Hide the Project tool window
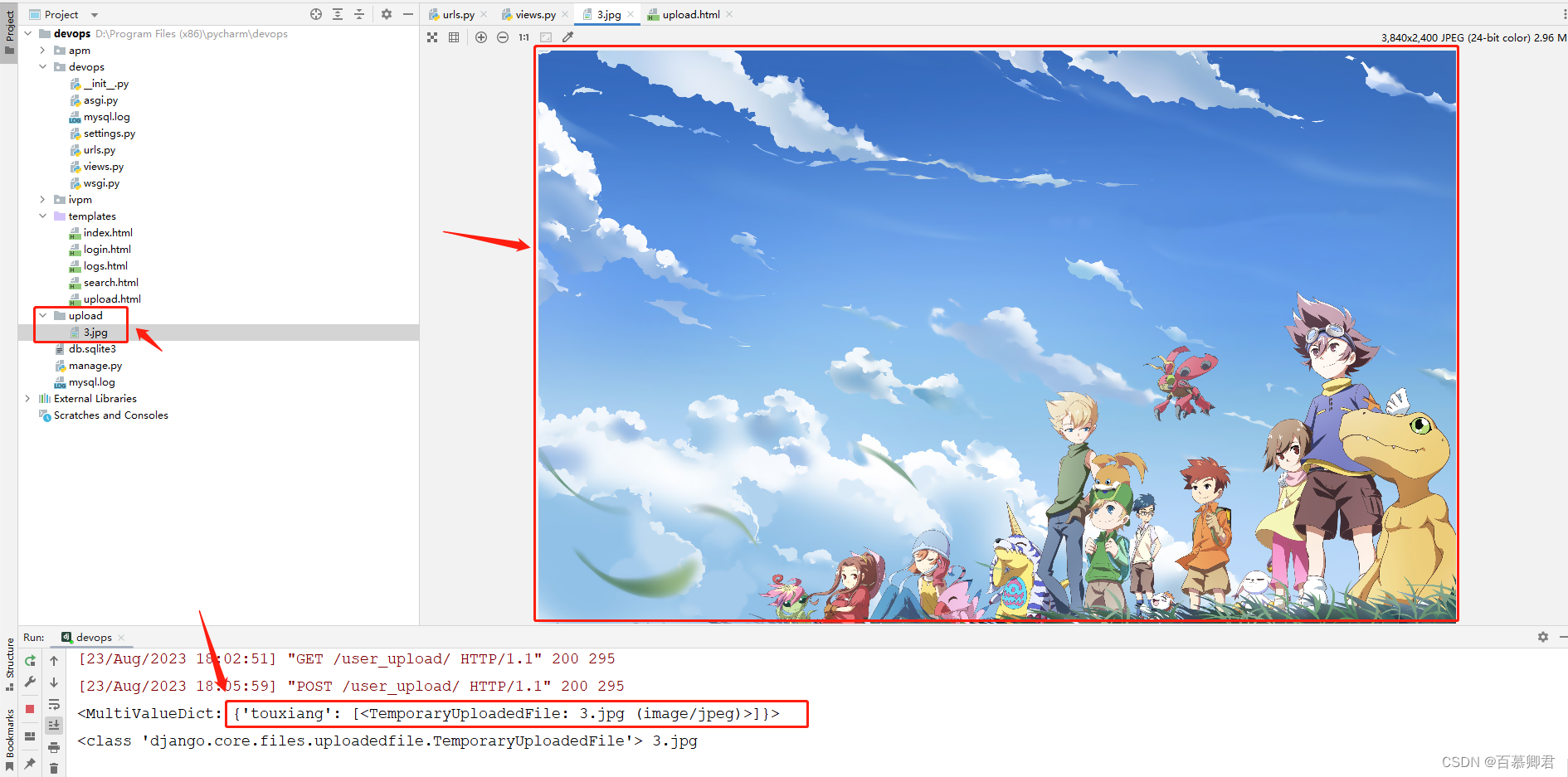1568x777 pixels. [x=408, y=14]
